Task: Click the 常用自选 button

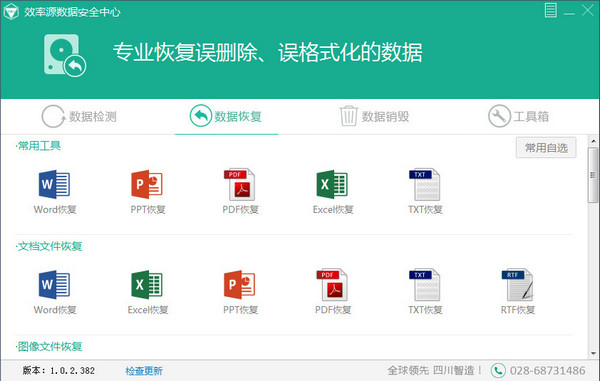Action: (x=546, y=148)
